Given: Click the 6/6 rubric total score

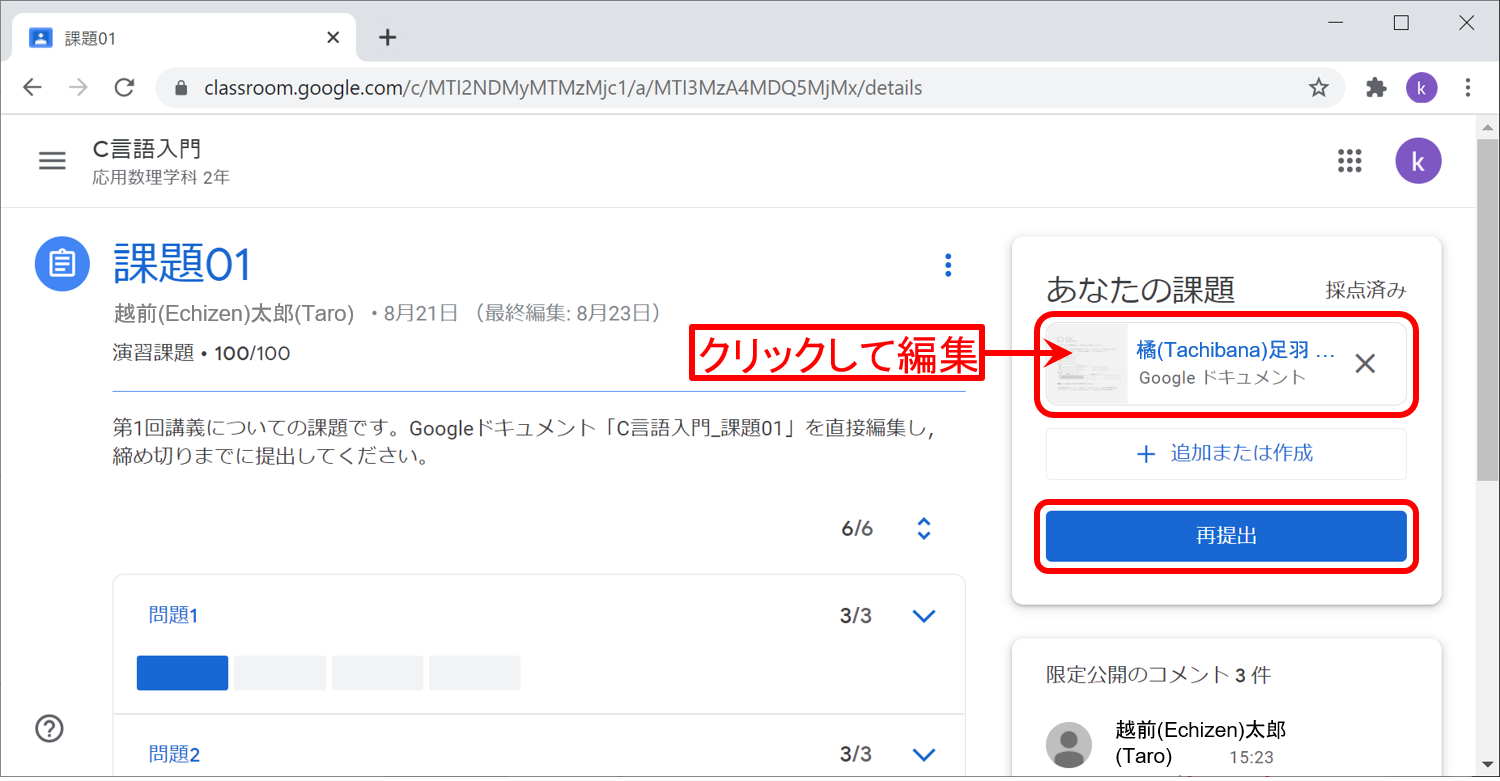Looking at the screenshot, I should [857, 529].
